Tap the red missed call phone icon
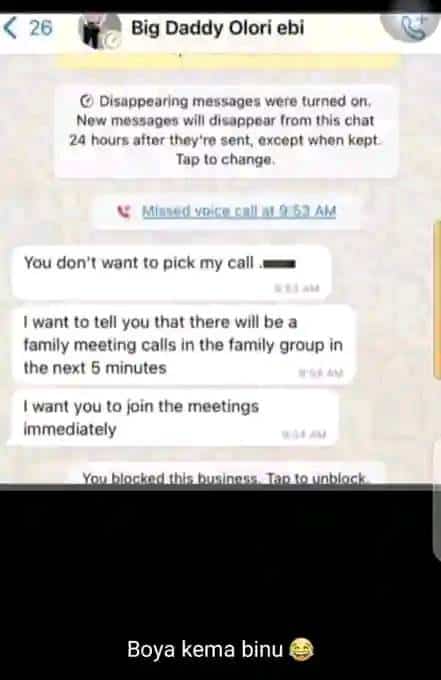 124,211
